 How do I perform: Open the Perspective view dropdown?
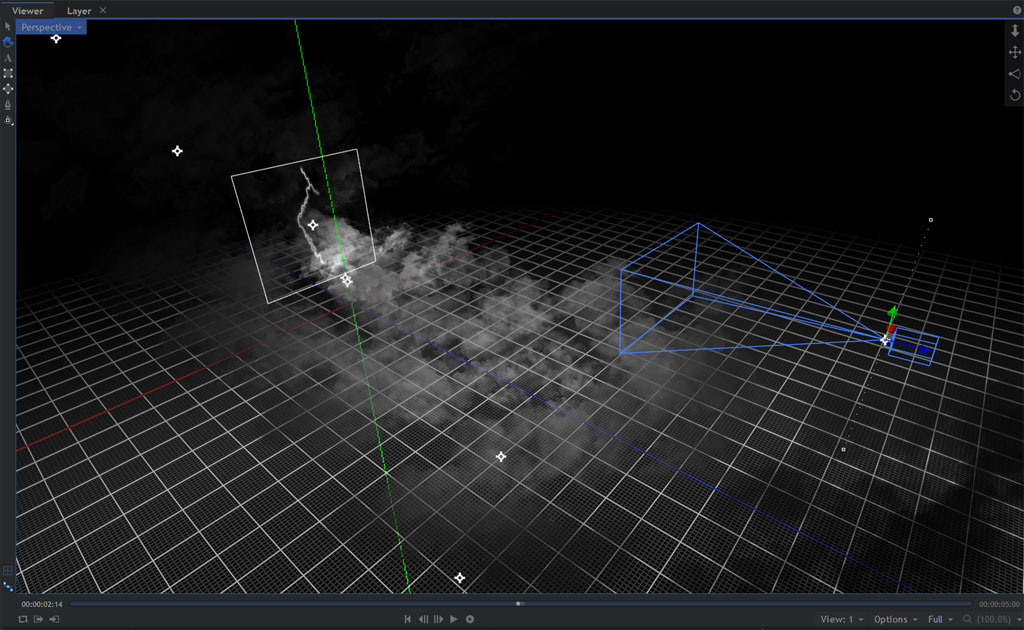click(x=51, y=27)
